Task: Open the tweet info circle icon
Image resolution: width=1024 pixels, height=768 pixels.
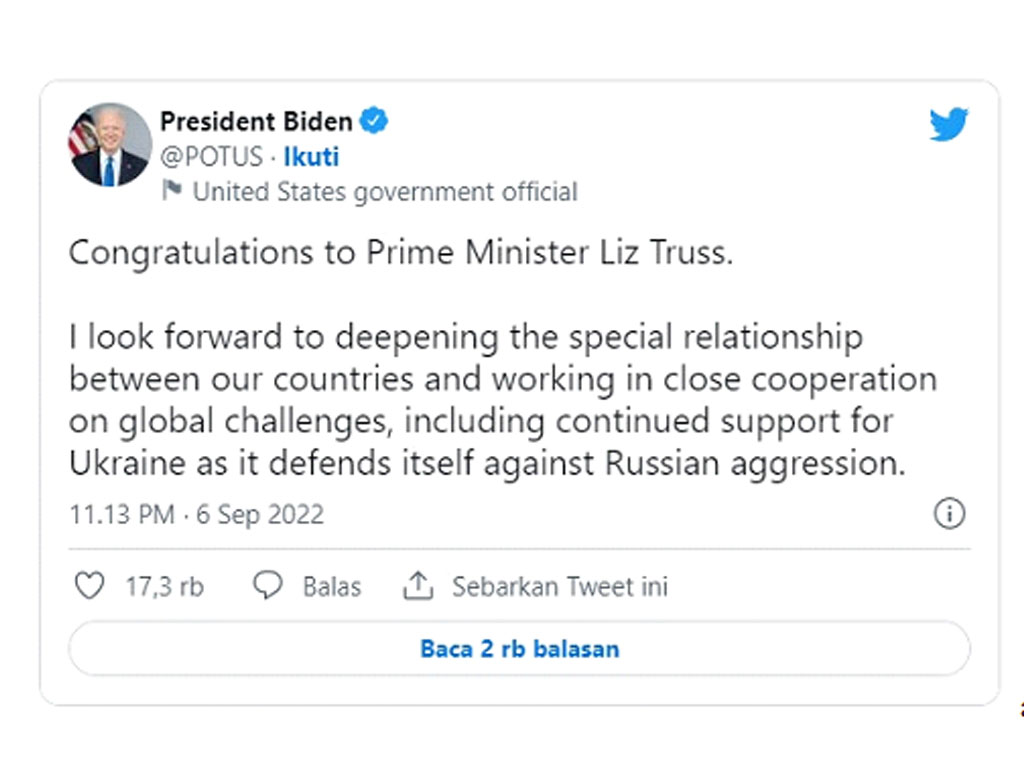Action: [949, 513]
